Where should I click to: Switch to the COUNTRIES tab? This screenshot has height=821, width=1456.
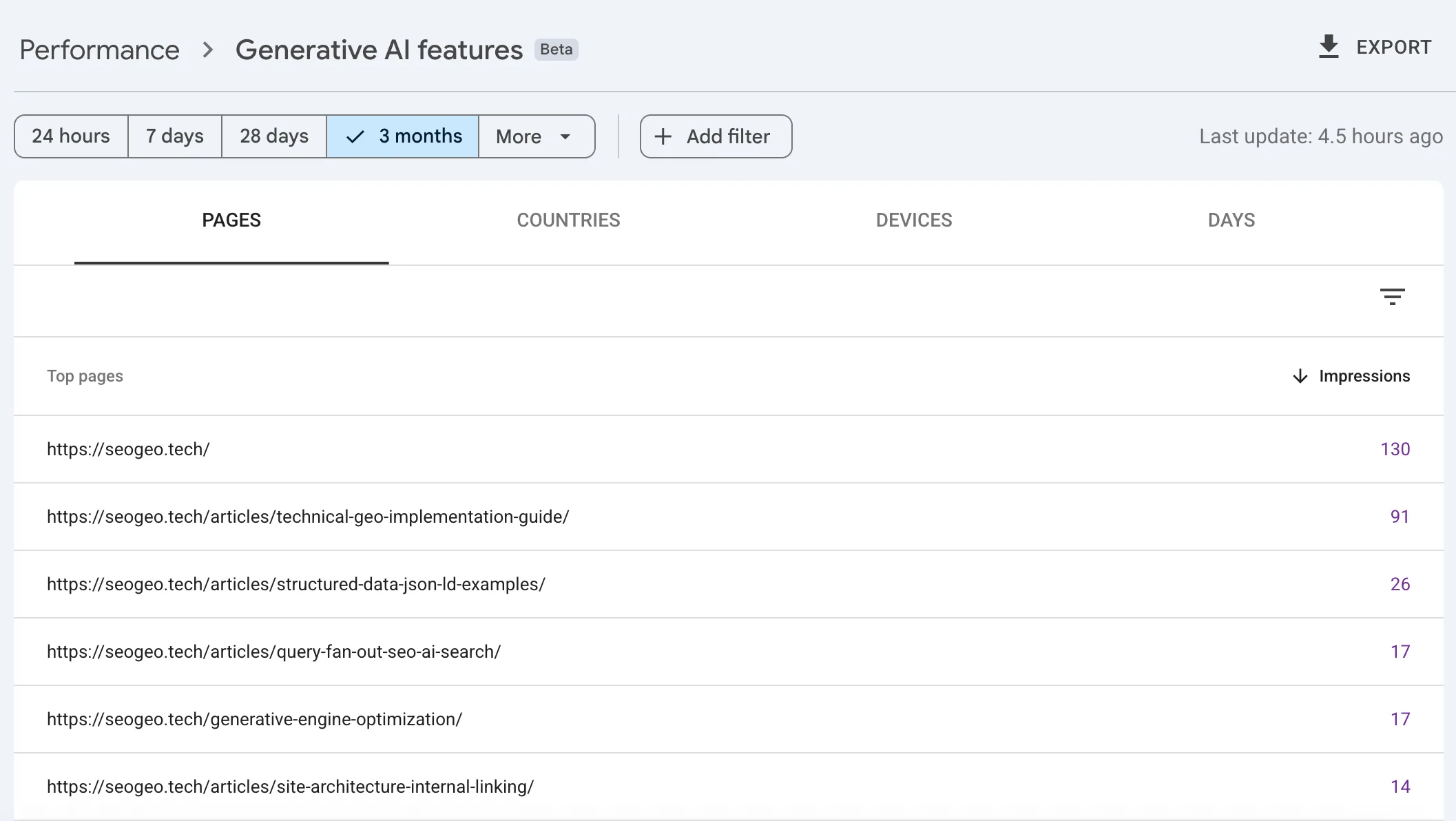(x=569, y=220)
